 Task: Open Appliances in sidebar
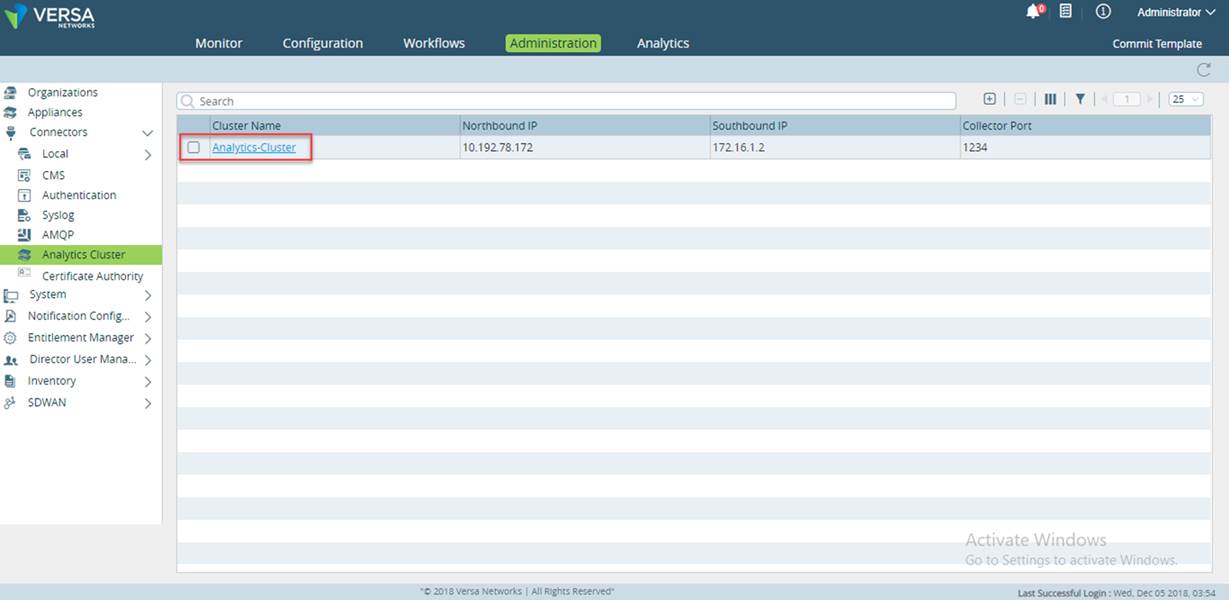pyautogui.click(x=55, y=112)
